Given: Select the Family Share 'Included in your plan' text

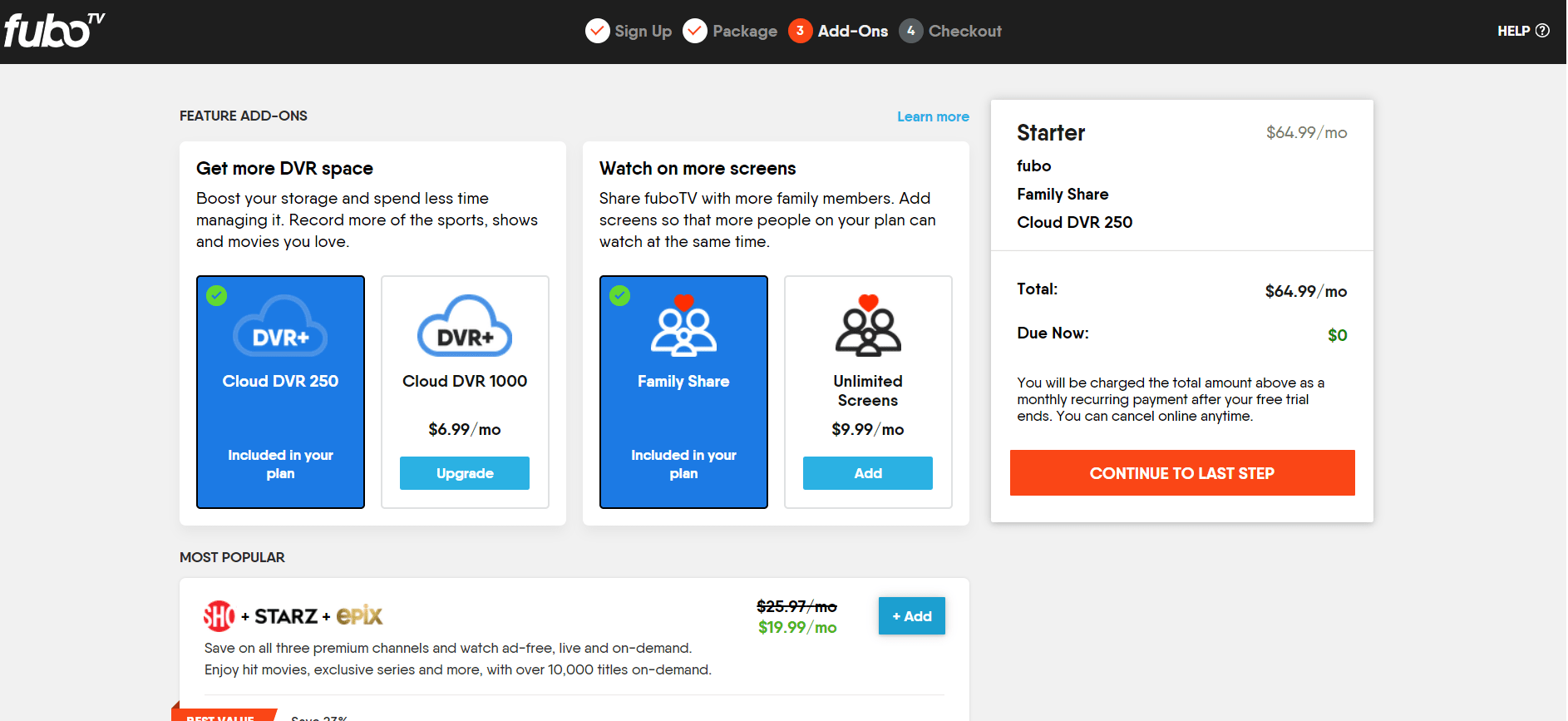Looking at the screenshot, I should point(683,464).
